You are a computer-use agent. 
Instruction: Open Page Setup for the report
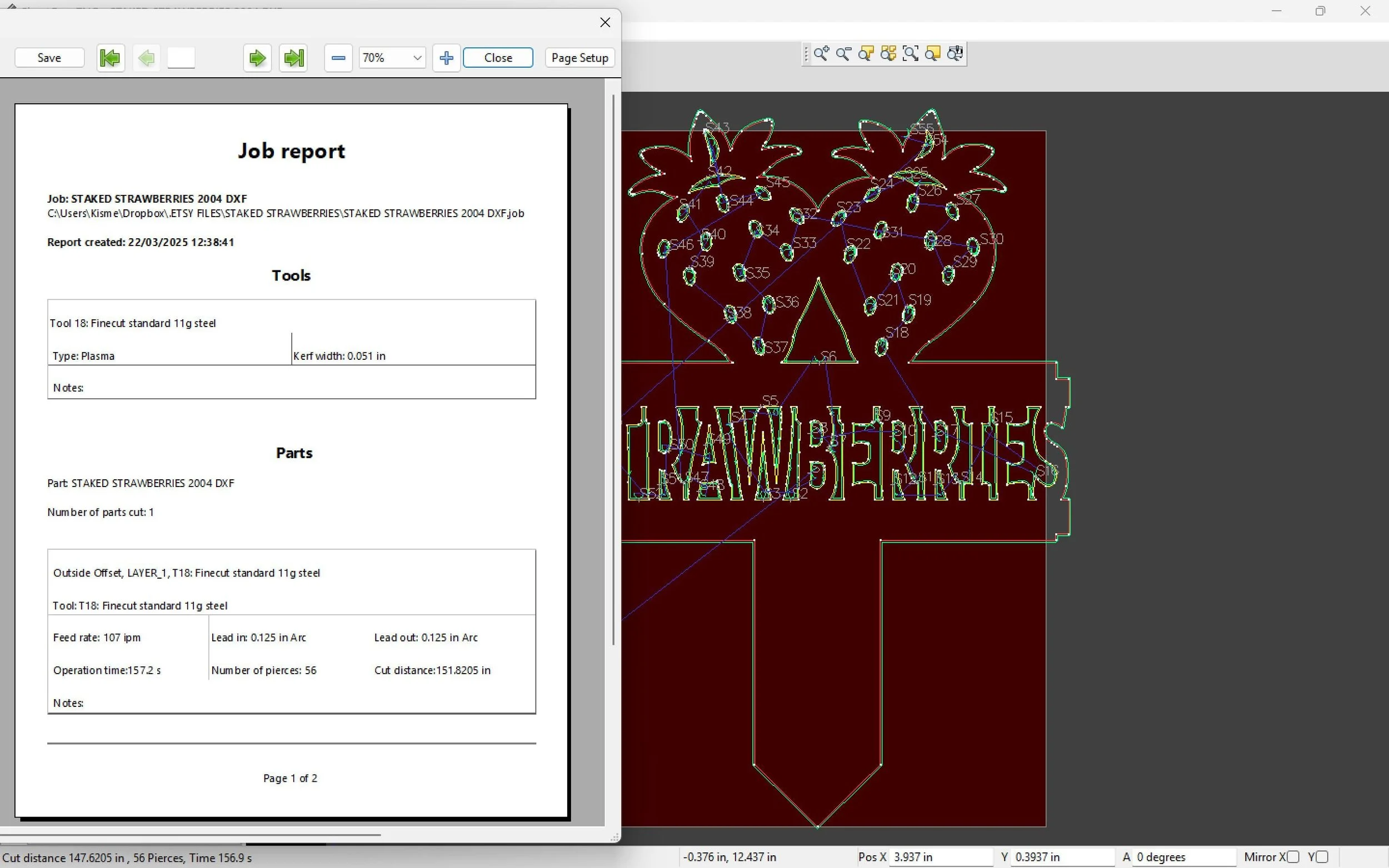[x=579, y=58]
